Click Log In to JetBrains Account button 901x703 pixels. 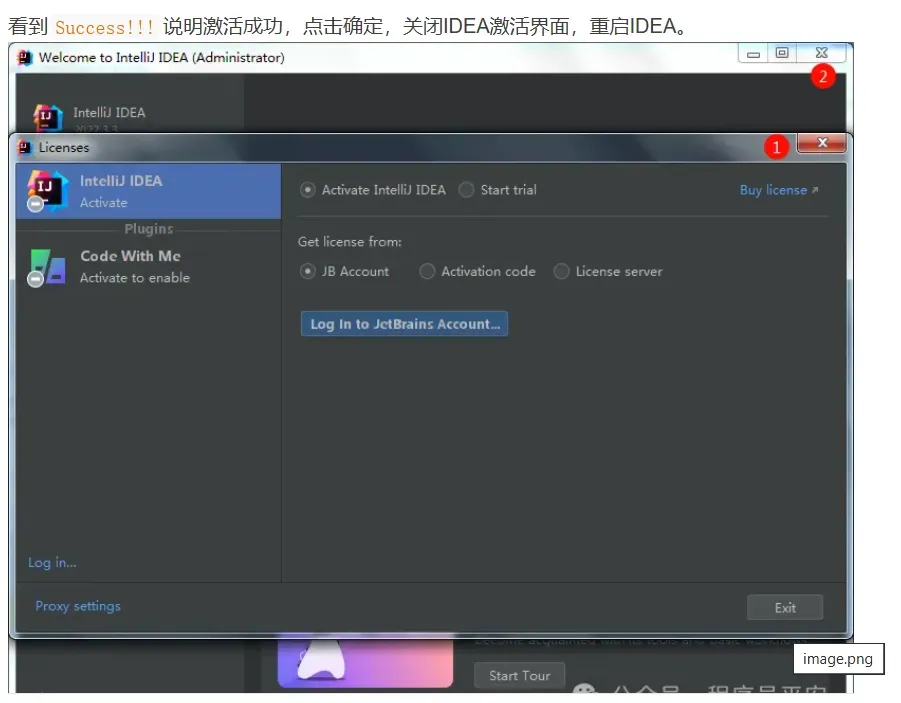point(405,324)
